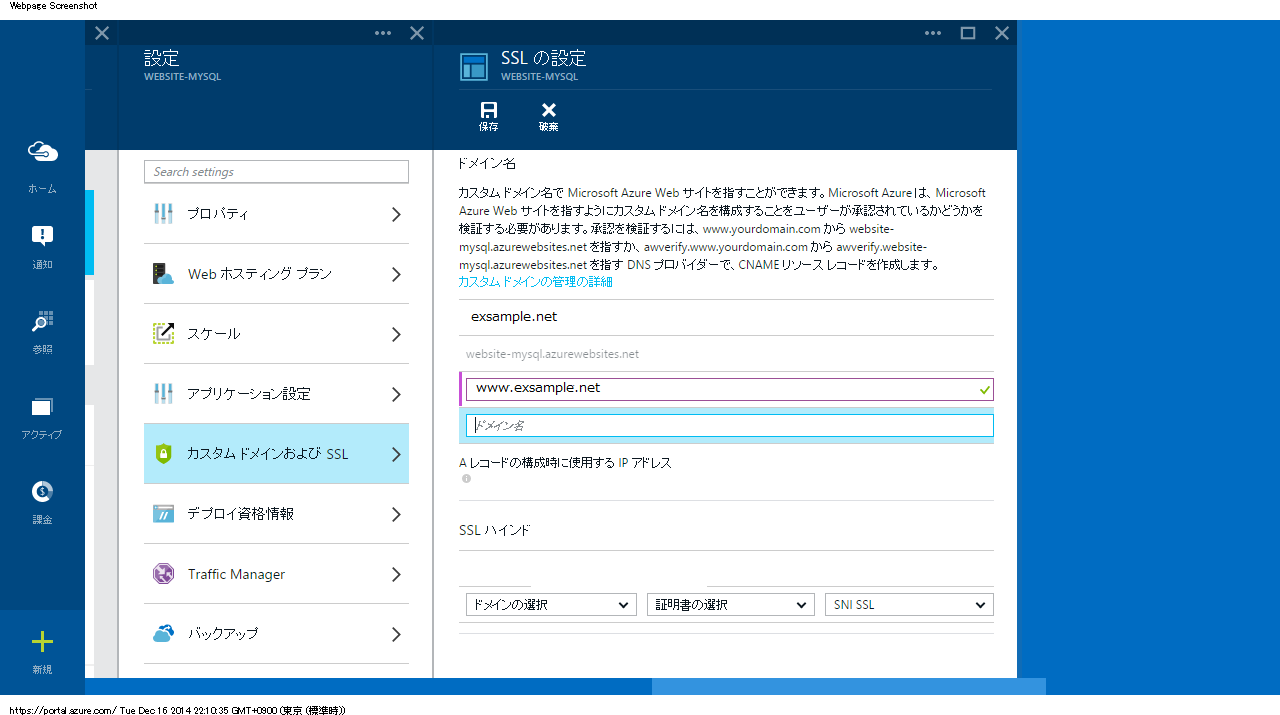Click the Home cloud icon in sidebar

pos(42,152)
